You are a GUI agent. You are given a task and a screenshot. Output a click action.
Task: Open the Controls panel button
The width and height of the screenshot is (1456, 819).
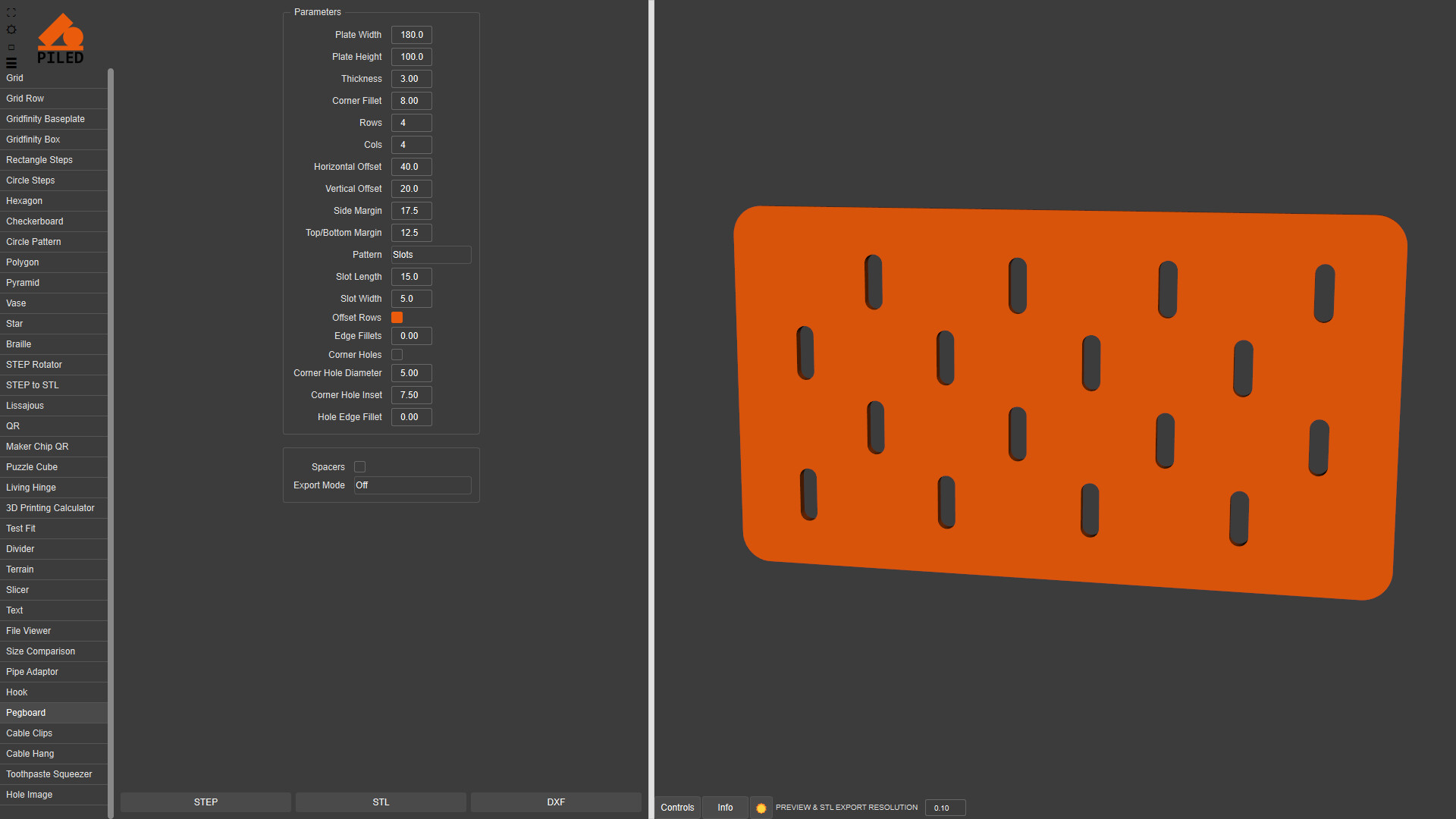(x=677, y=808)
